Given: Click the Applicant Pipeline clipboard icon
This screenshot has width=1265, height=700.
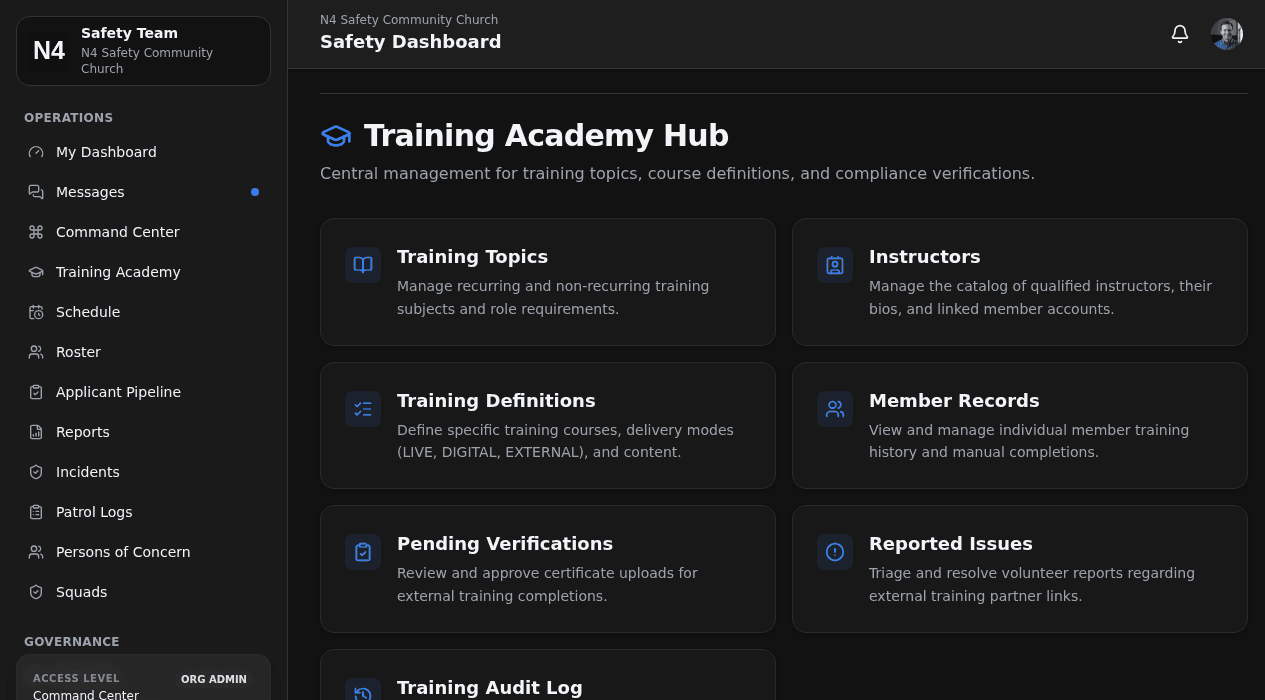Looking at the screenshot, I should 36,392.
